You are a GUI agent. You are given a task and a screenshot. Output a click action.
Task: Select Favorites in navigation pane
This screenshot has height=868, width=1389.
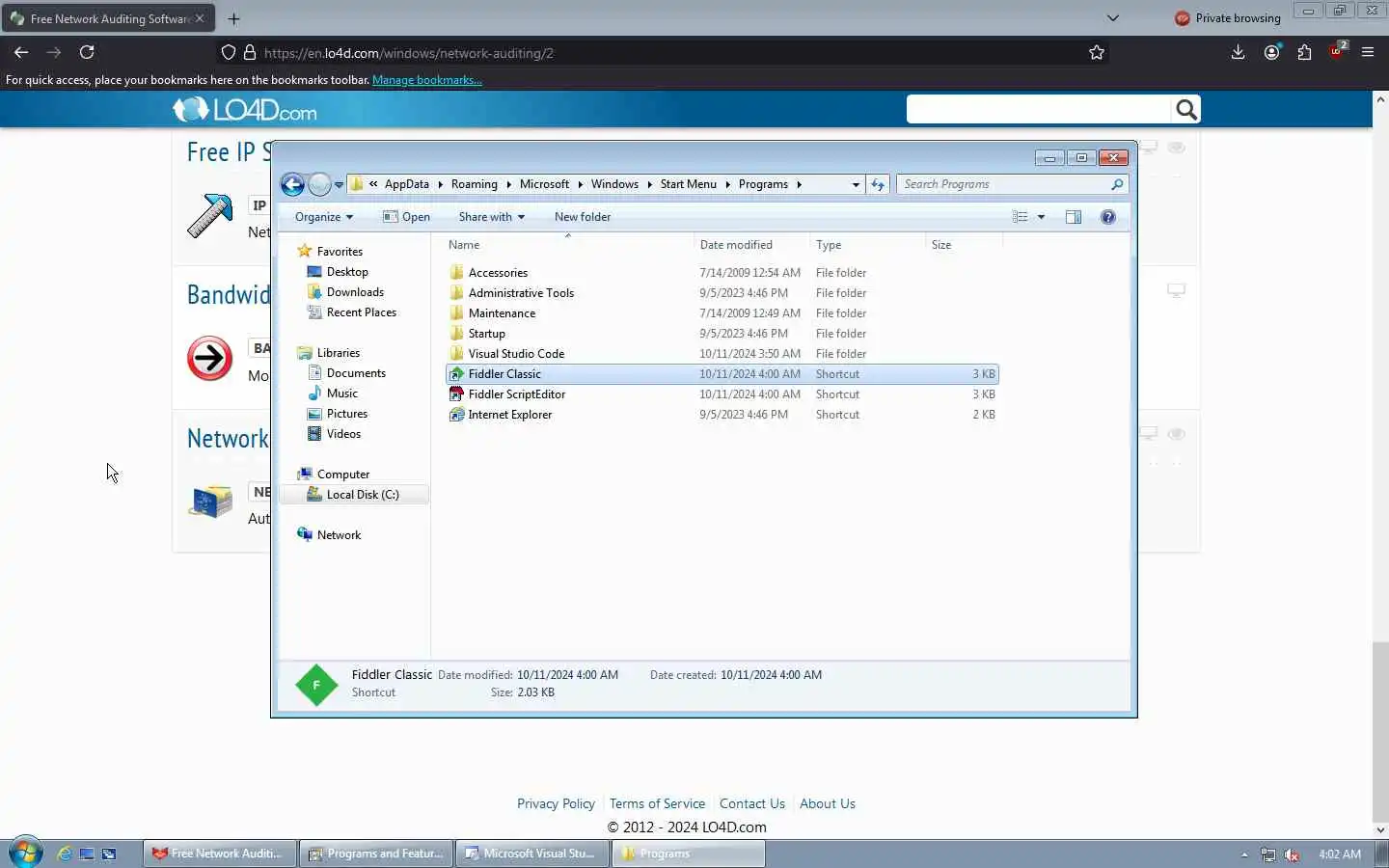(340, 252)
